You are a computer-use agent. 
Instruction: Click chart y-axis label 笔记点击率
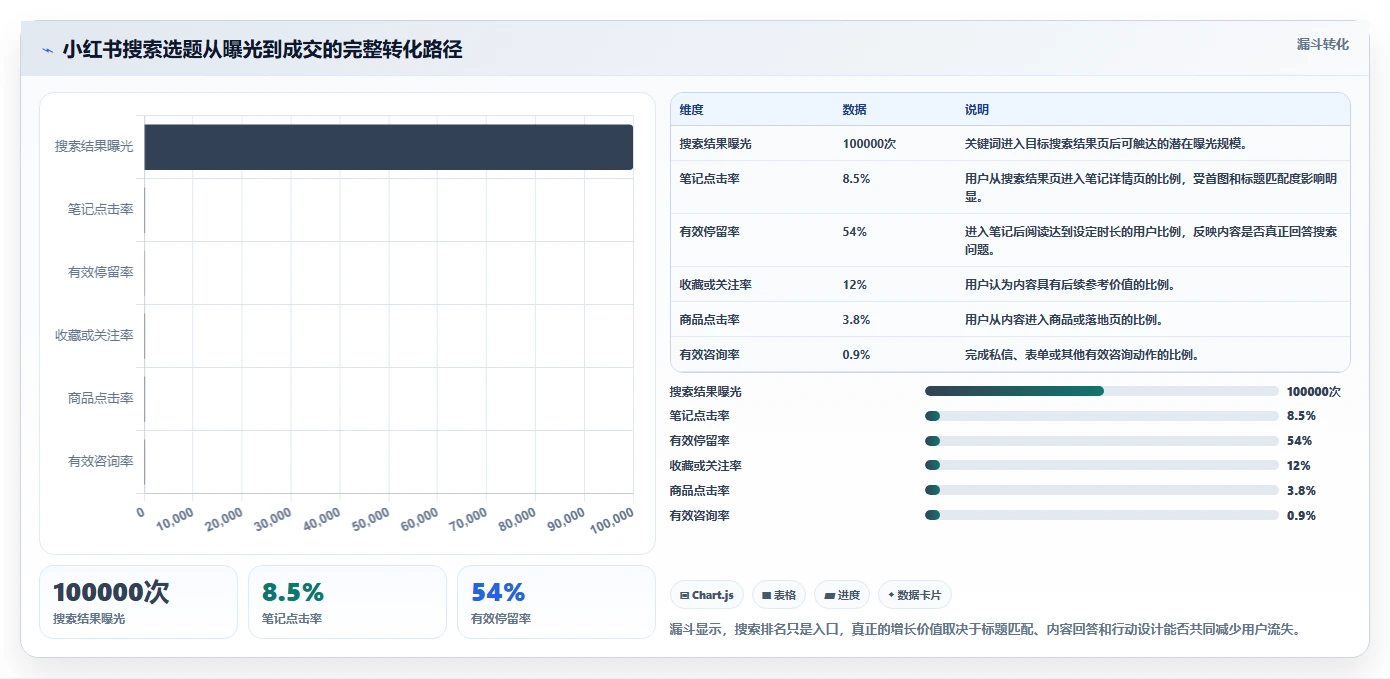coord(100,209)
